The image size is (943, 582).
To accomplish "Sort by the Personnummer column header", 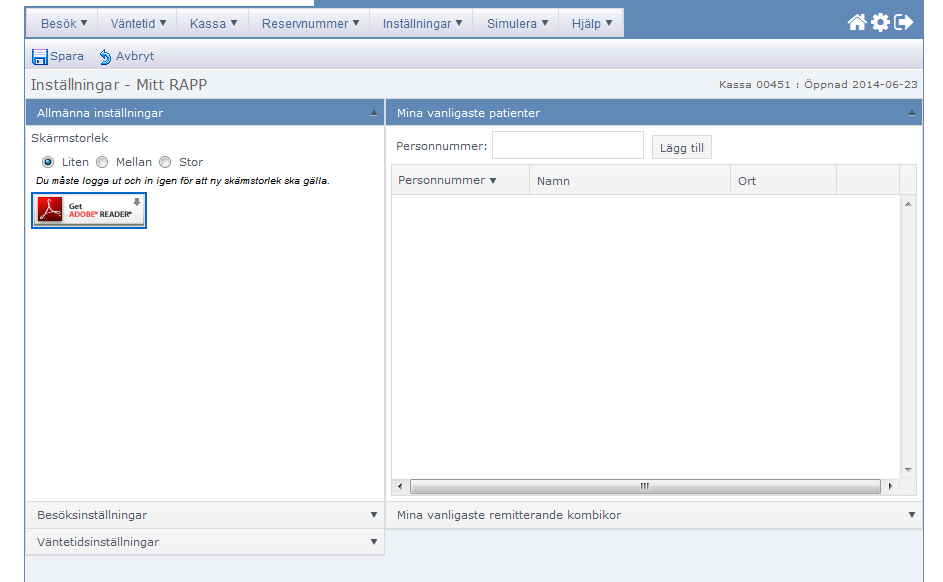I will click(460, 180).
